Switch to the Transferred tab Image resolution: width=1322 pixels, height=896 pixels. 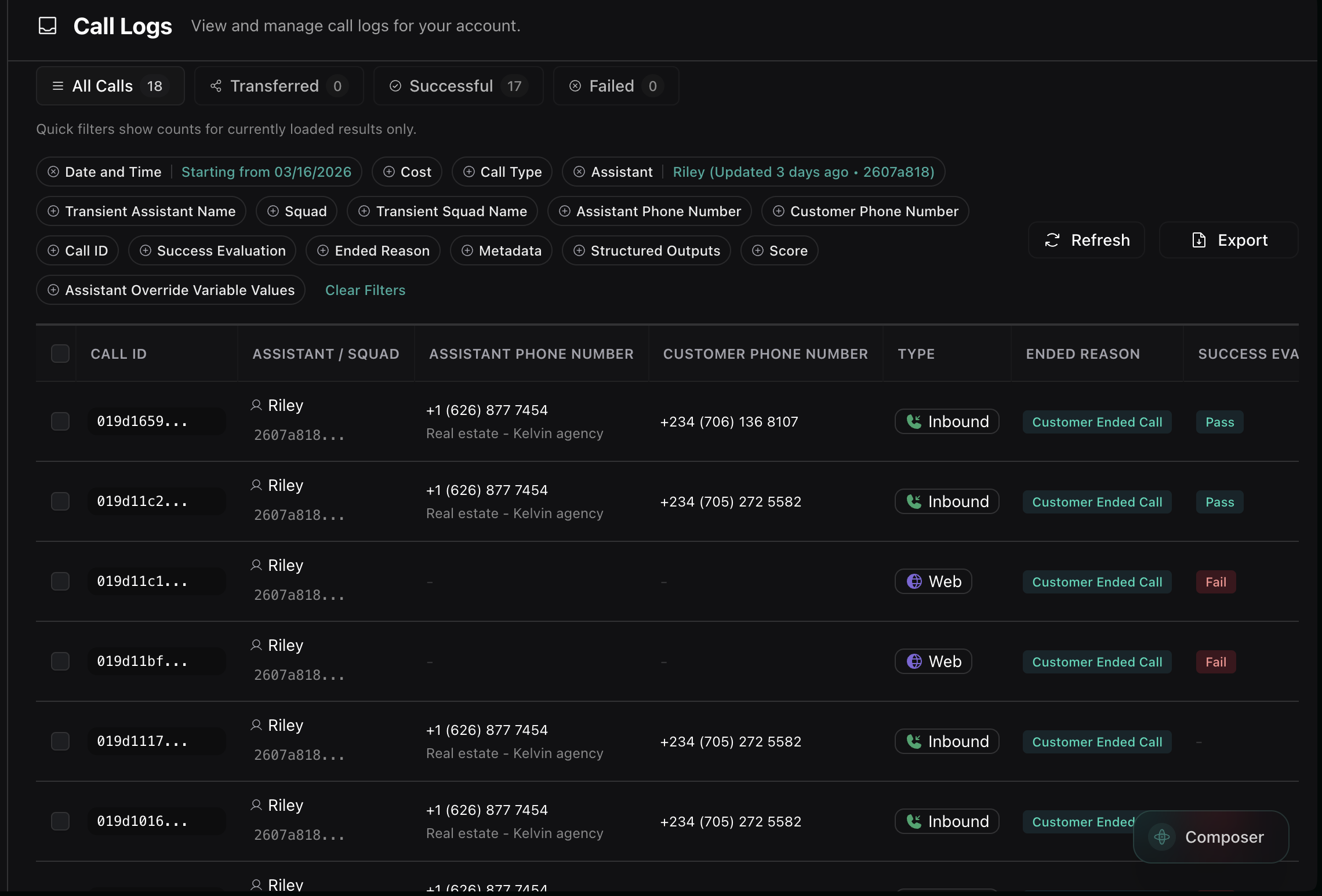point(279,86)
